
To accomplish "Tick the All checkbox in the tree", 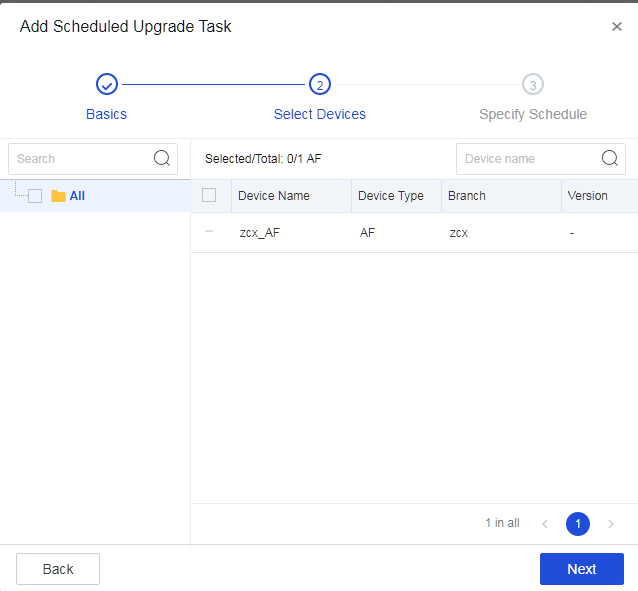I will tap(35, 196).
